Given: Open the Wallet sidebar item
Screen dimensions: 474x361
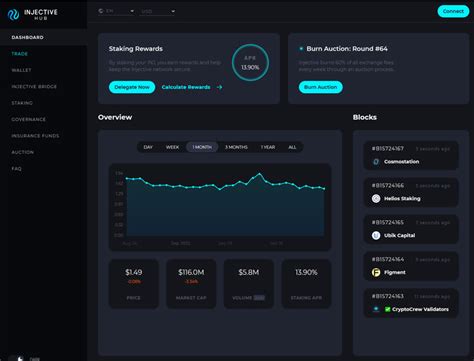Looking at the screenshot, I should (x=21, y=70).
